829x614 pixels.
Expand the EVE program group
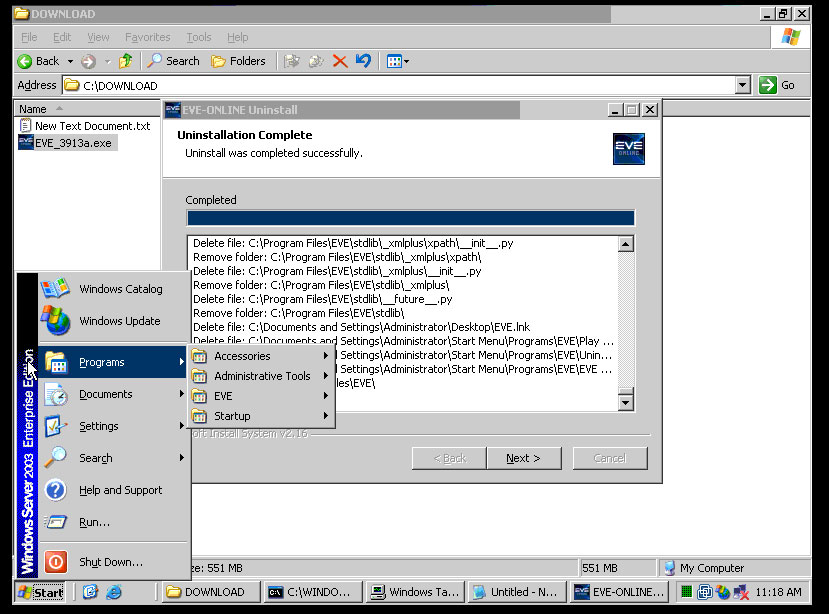pos(261,396)
